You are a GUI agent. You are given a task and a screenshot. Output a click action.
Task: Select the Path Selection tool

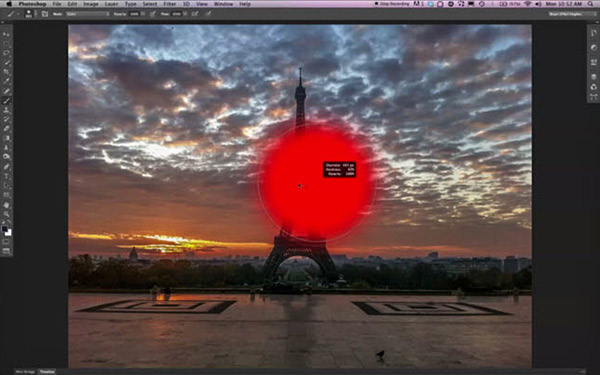[x=7, y=186]
